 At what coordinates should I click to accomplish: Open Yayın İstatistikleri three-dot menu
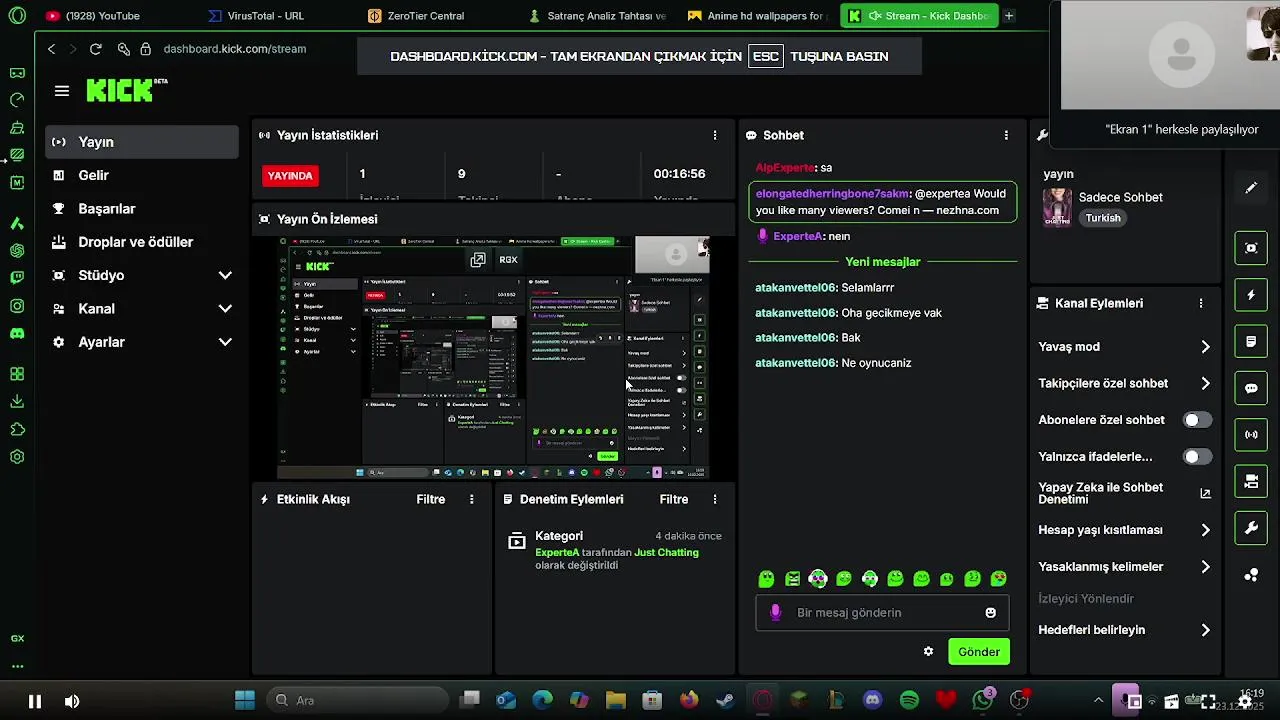point(714,135)
